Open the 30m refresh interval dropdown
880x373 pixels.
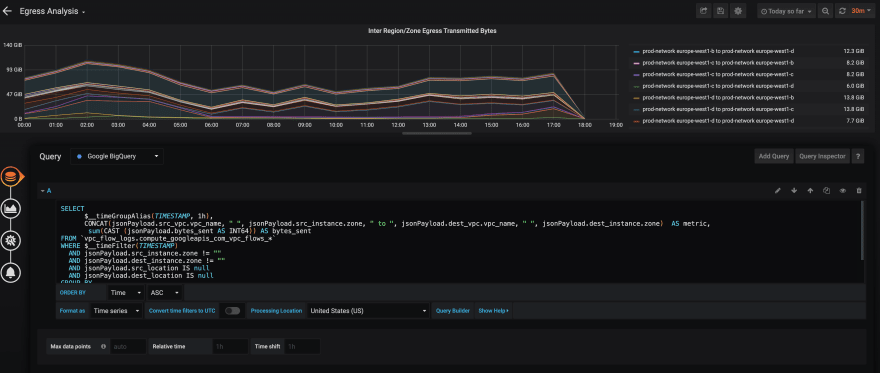tap(861, 11)
